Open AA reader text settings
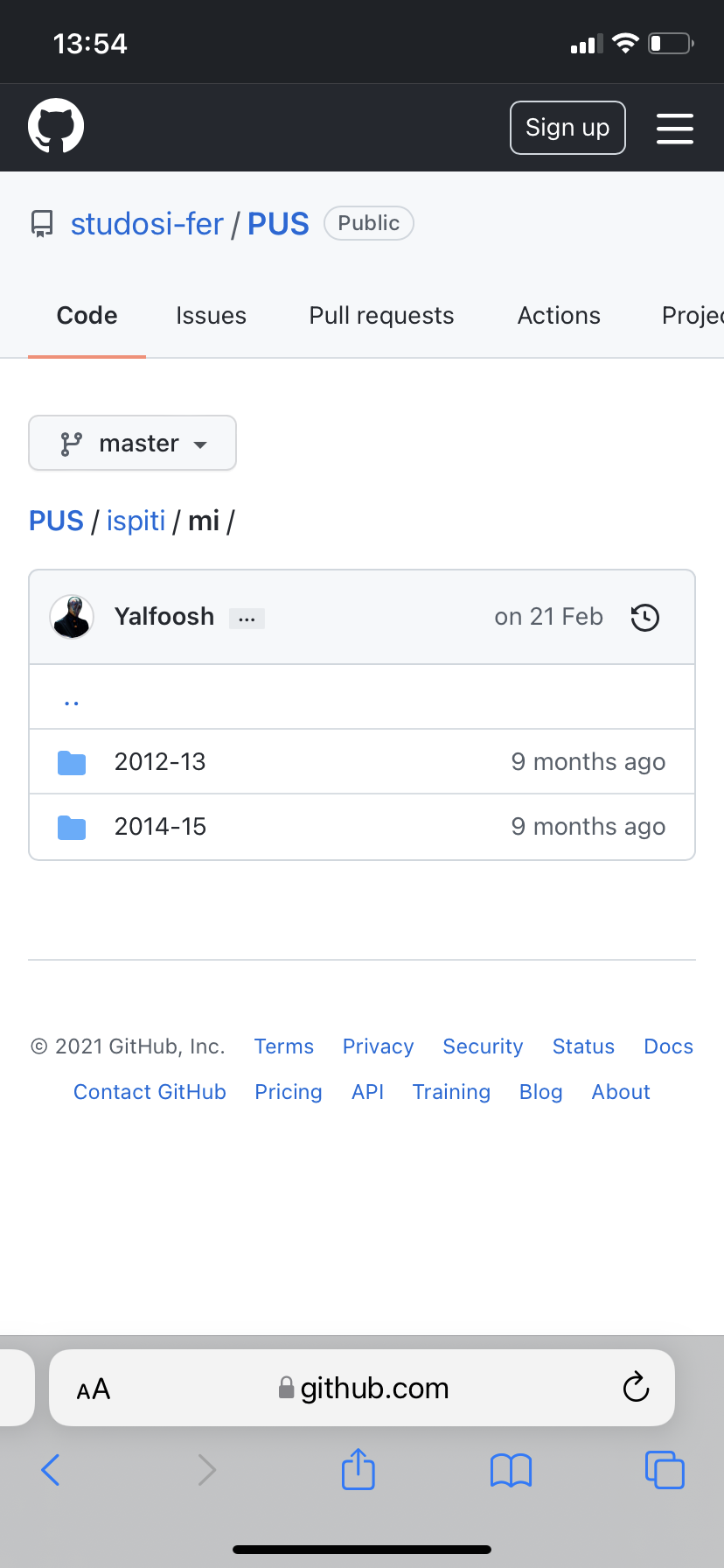The width and height of the screenshot is (724, 1568). coord(94,1389)
